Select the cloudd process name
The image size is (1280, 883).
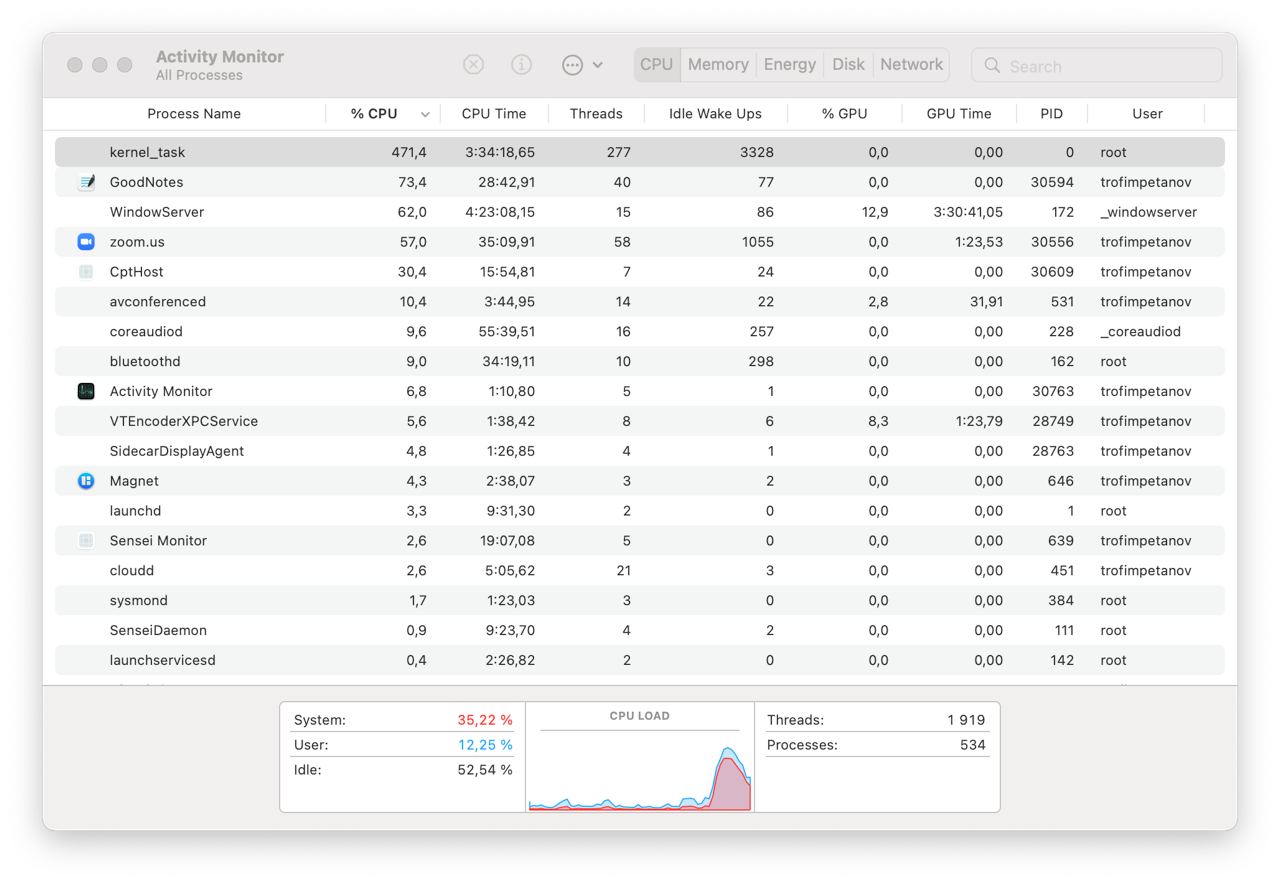point(132,571)
